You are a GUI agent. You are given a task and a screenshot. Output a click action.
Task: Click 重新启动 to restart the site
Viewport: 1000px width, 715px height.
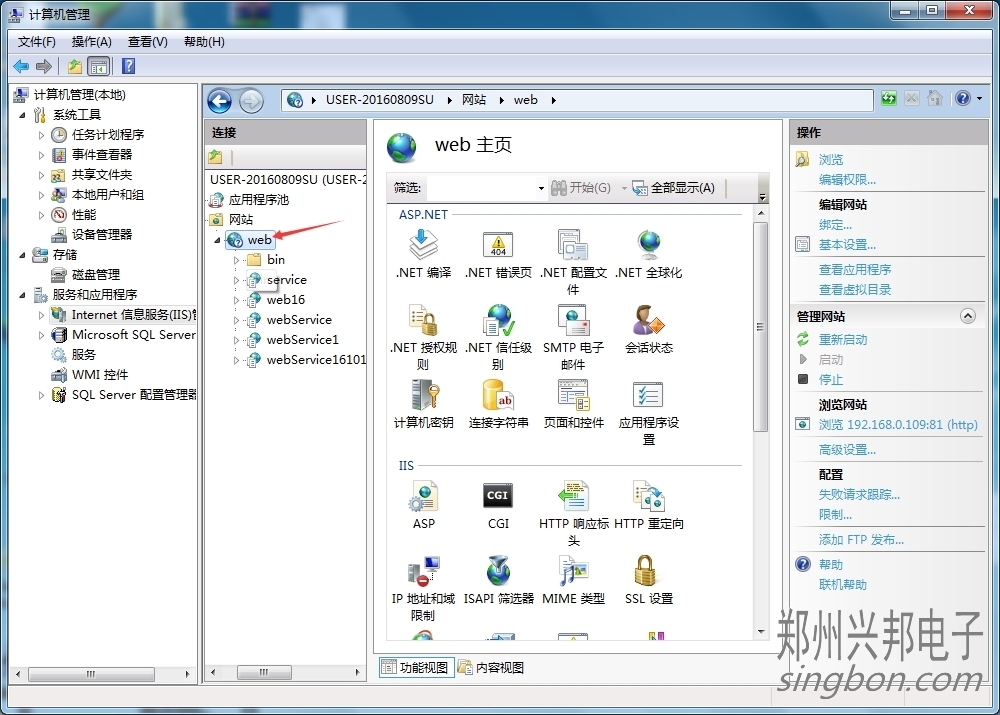pos(842,340)
